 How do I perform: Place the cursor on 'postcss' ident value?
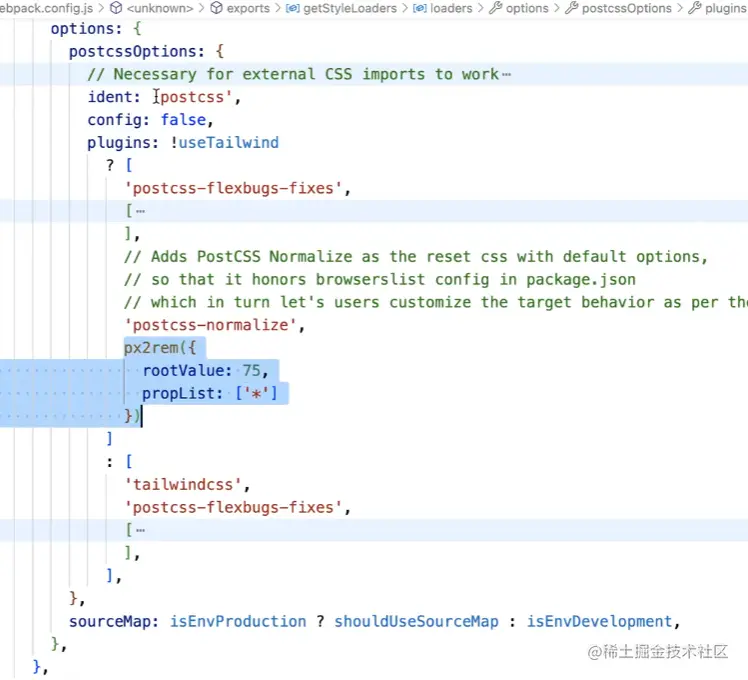[x=192, y=97]
